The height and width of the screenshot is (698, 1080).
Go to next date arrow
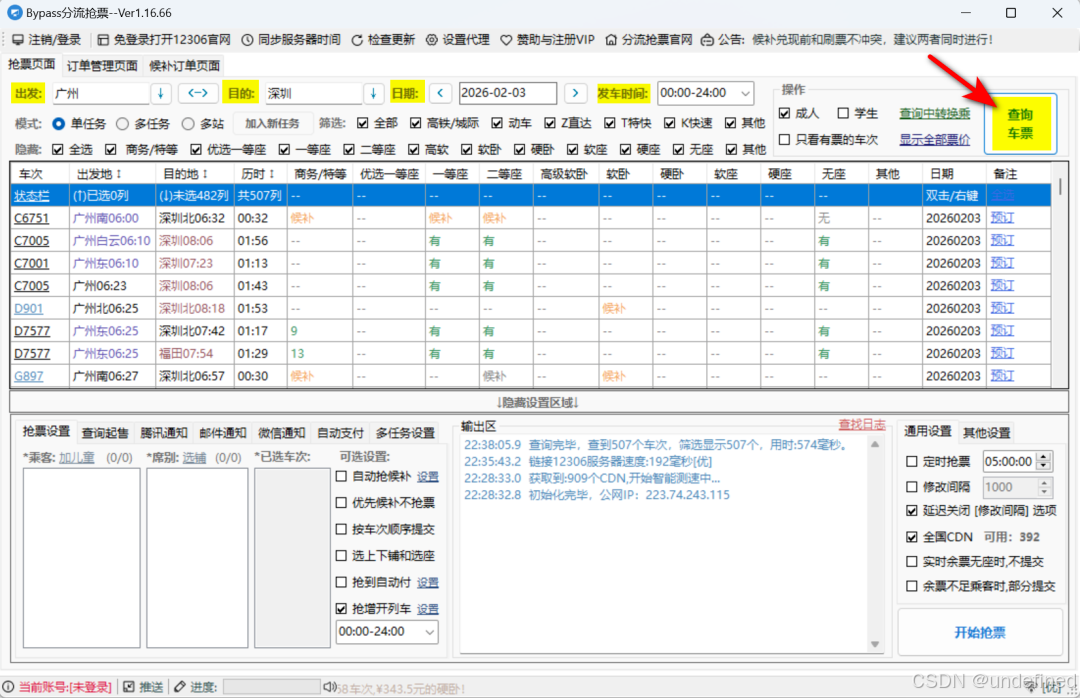point(575,93)
